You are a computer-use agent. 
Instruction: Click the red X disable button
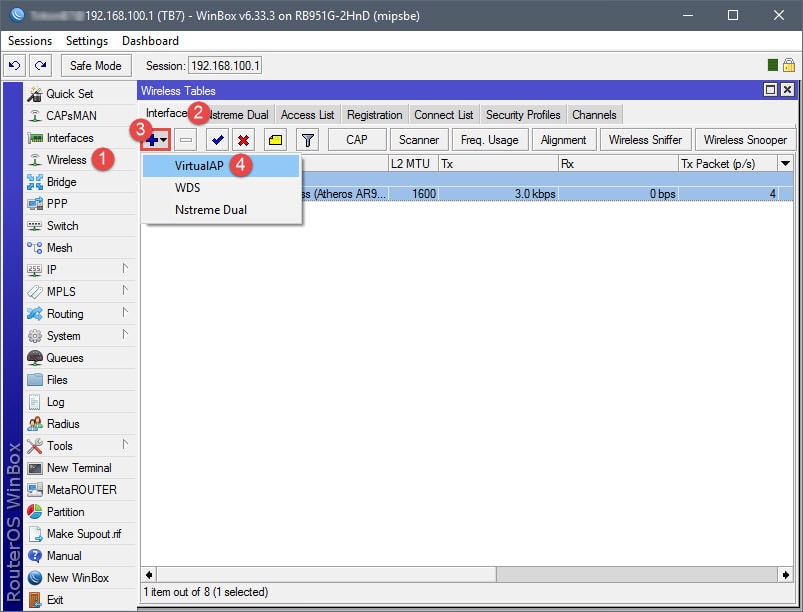click(x=244, y=140)
